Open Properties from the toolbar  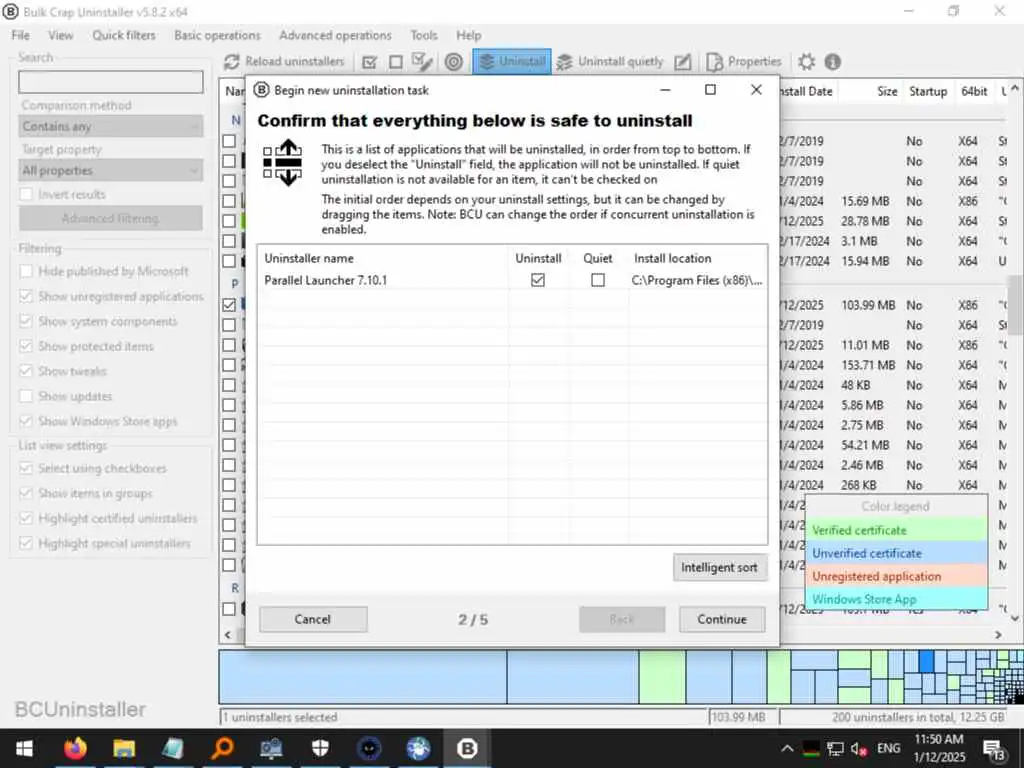(x=743, y=61)
